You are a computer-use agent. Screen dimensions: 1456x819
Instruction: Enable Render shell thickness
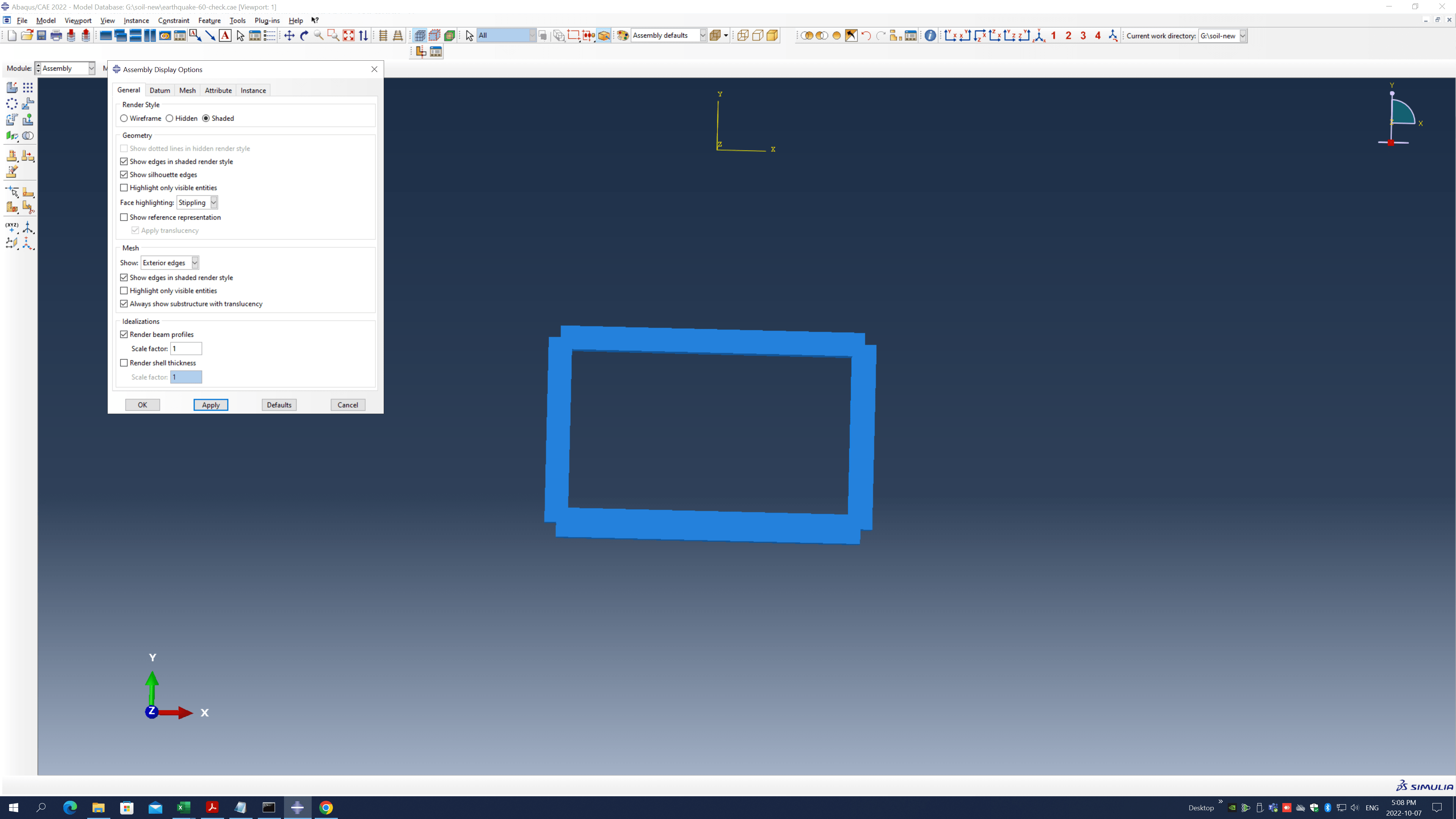click(x=124, y=362)
